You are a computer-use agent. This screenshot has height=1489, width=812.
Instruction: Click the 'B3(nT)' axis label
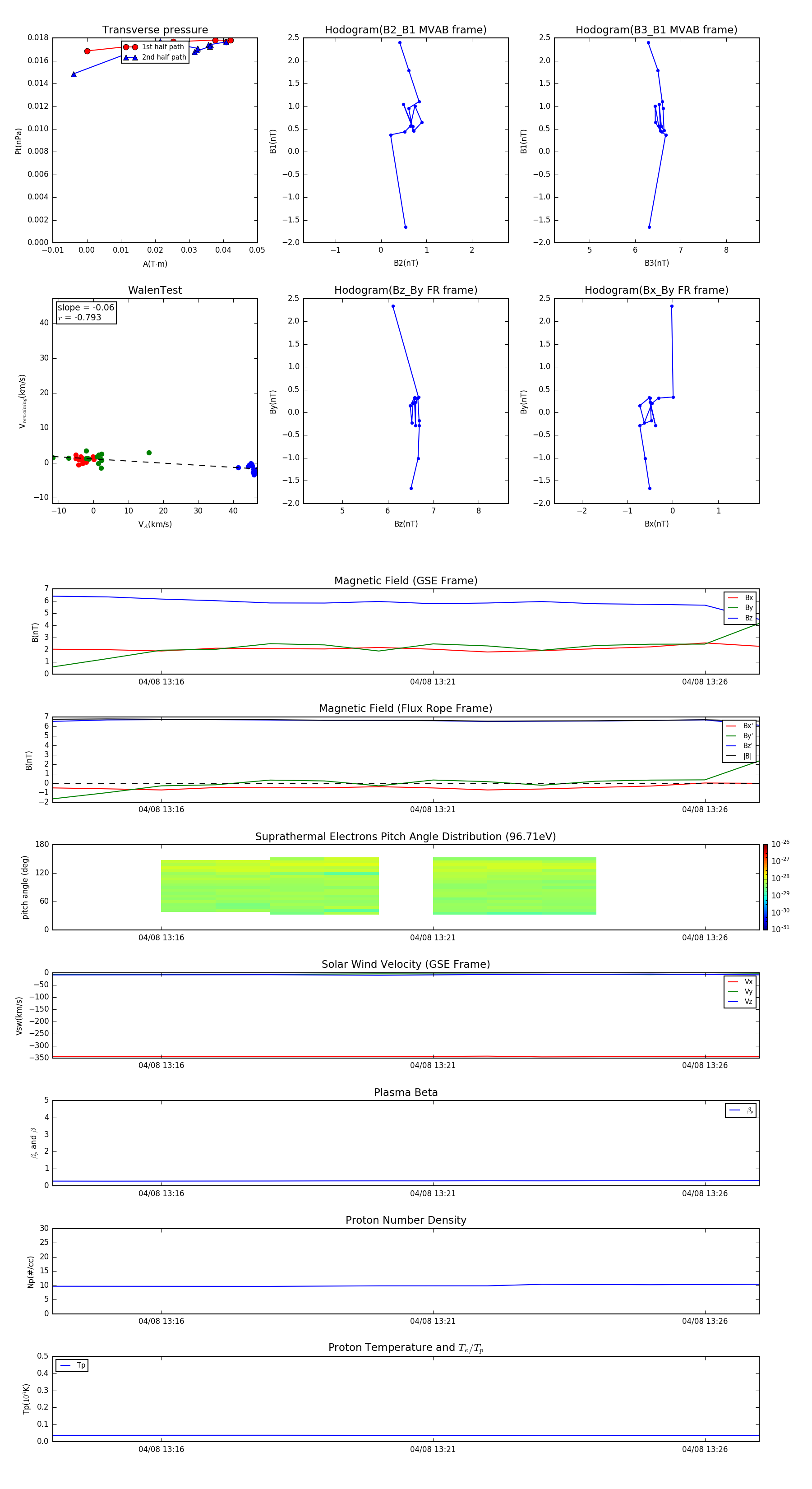coord(656,263)
